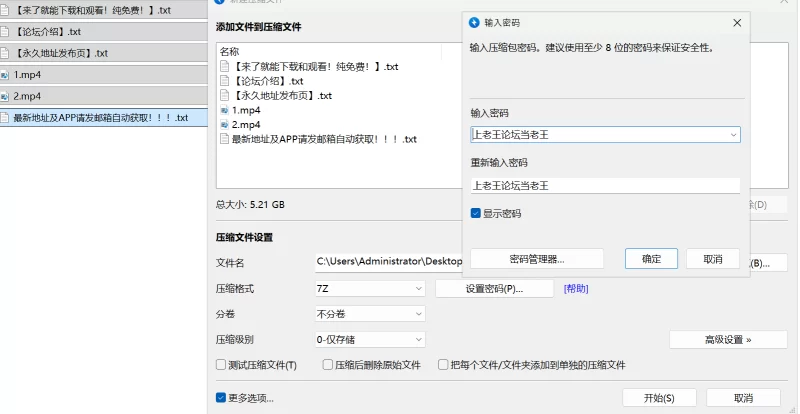Open the 分卷 dropdown
800x414 pixels.
(418, 314)
